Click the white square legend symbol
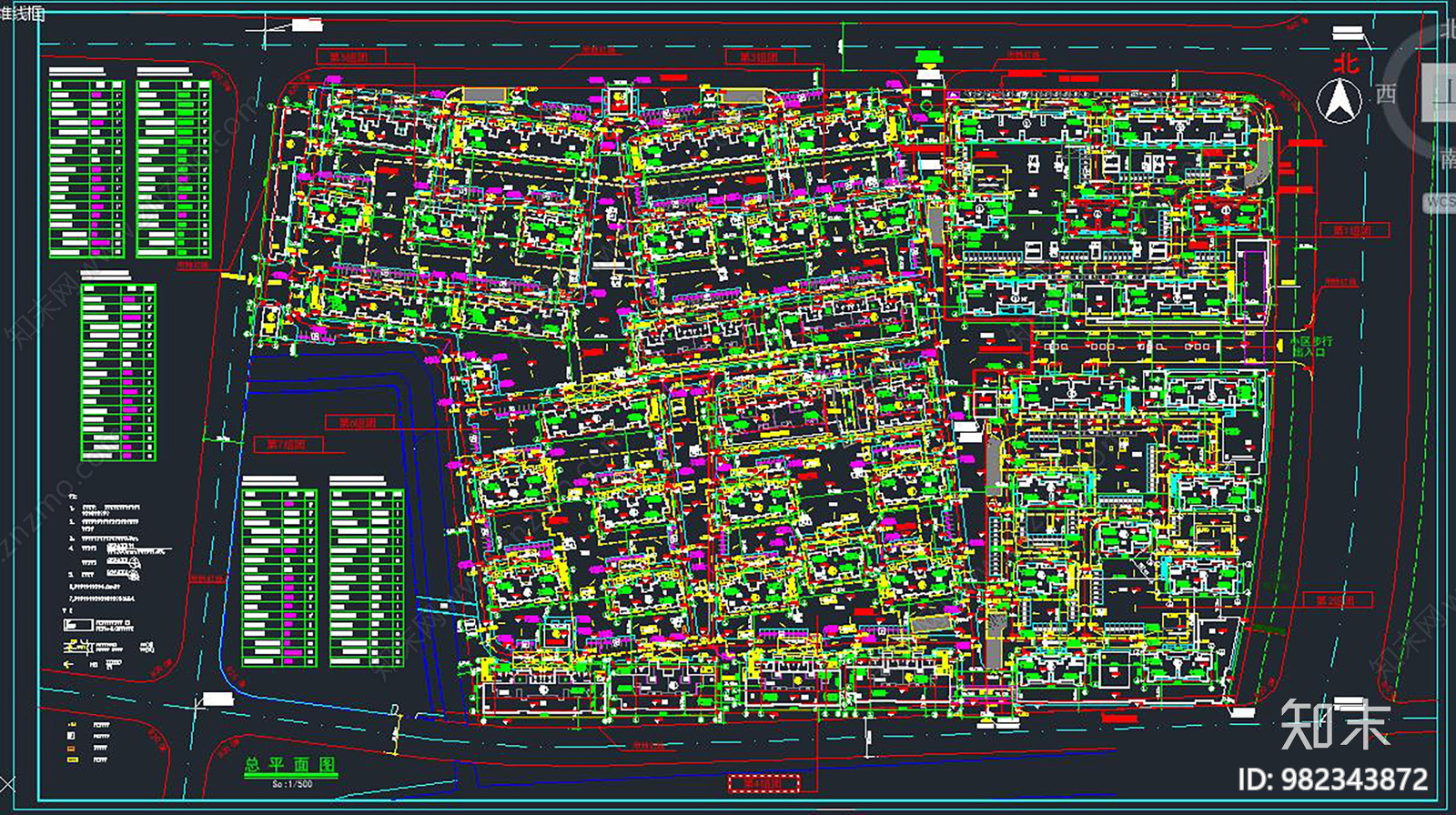 click(x=72, y=735)
